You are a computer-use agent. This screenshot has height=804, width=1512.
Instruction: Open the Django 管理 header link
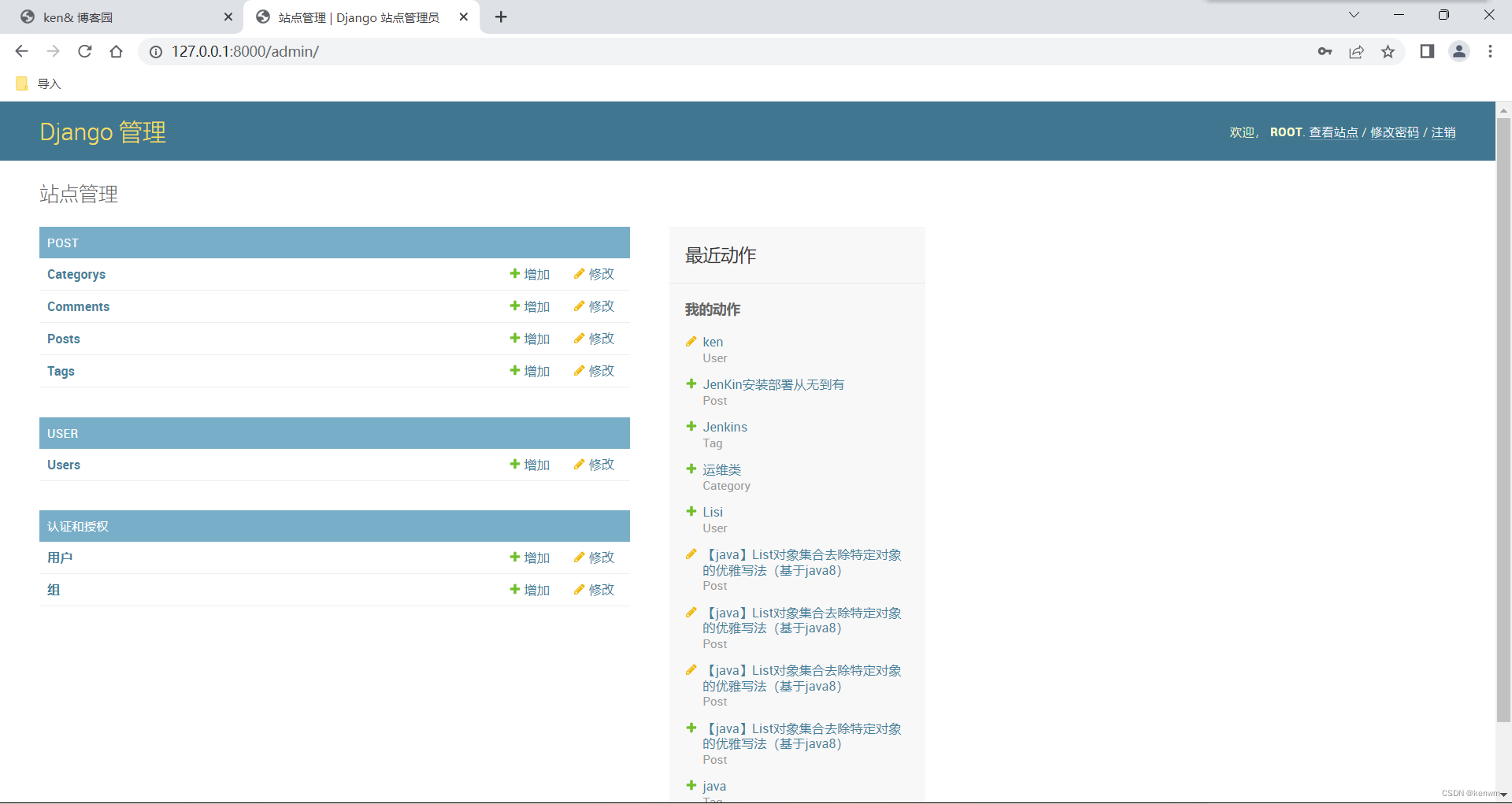coord(102,132)
